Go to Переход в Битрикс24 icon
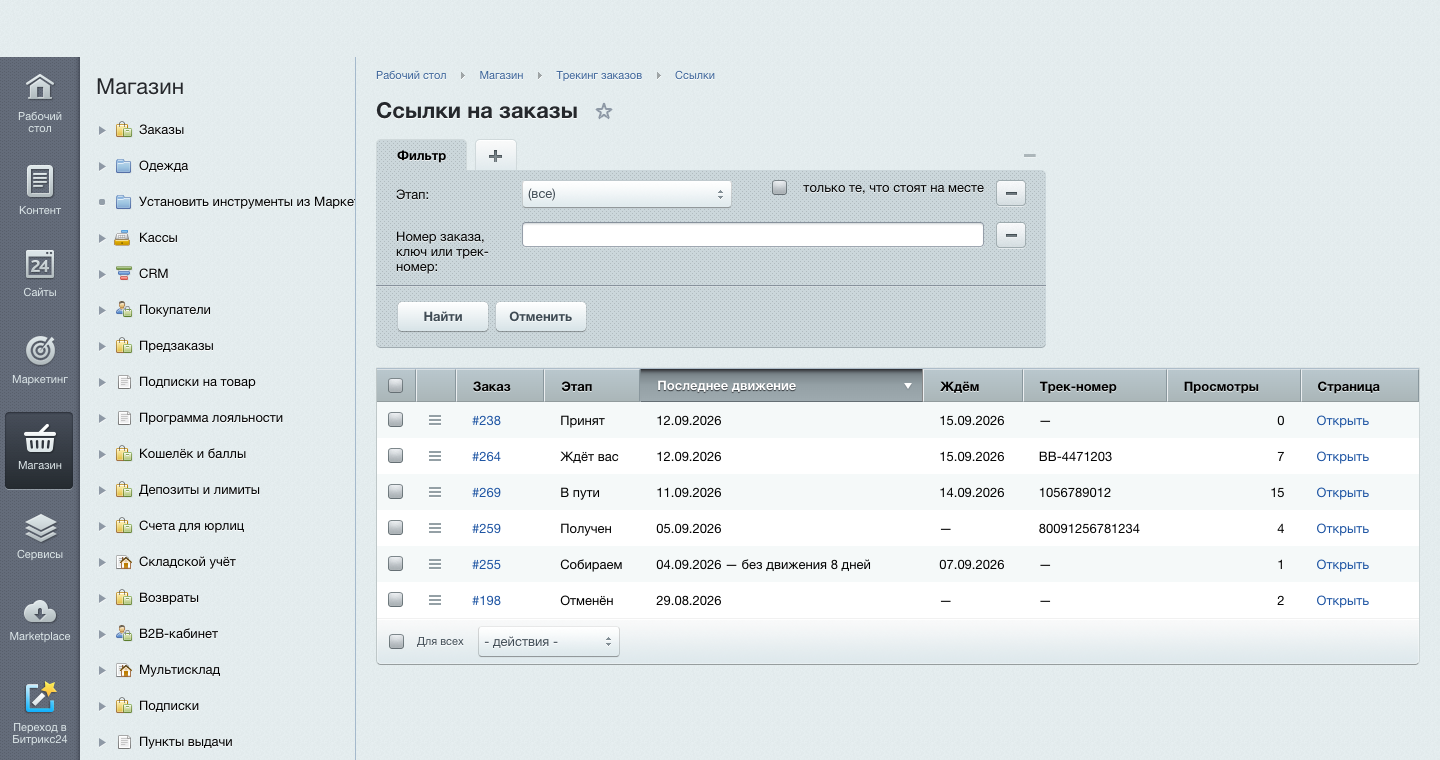 39,712
